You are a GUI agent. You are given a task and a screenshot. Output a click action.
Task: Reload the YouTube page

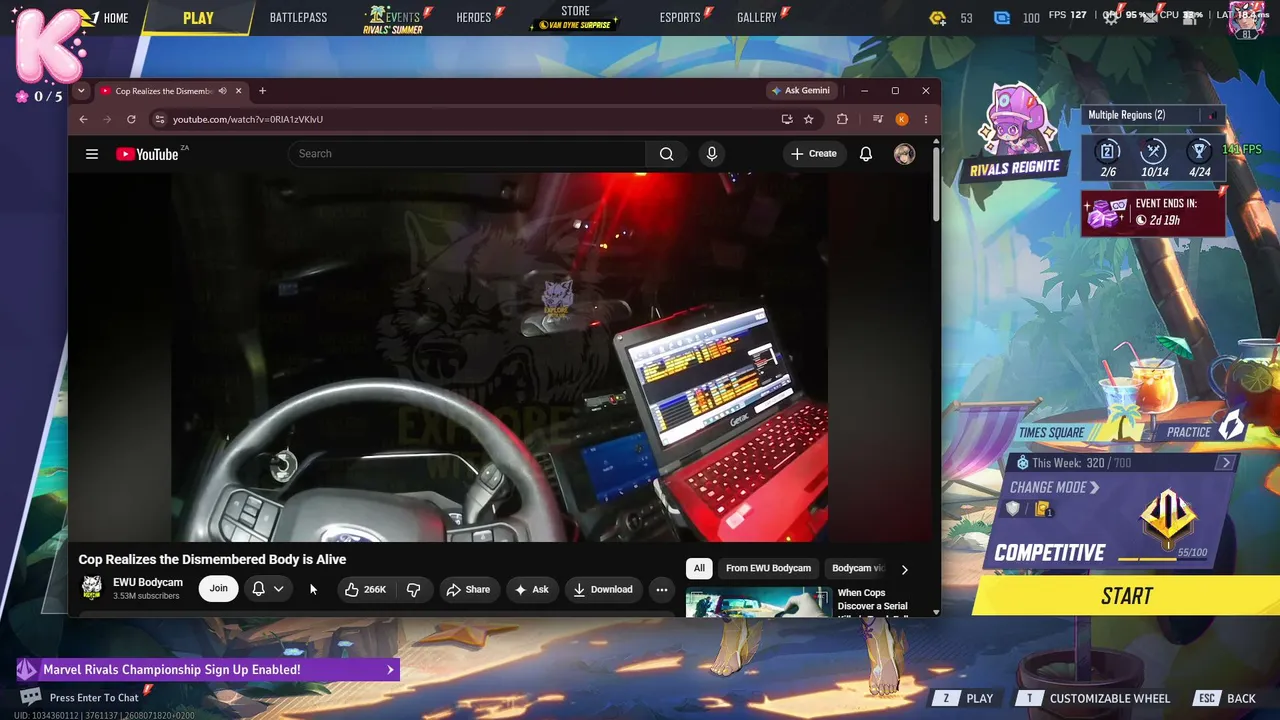tap(131, 119)
